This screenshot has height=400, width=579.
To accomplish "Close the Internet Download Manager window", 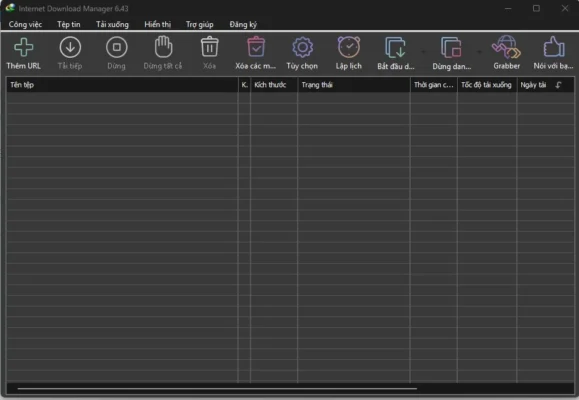I will tap(565, 8).
